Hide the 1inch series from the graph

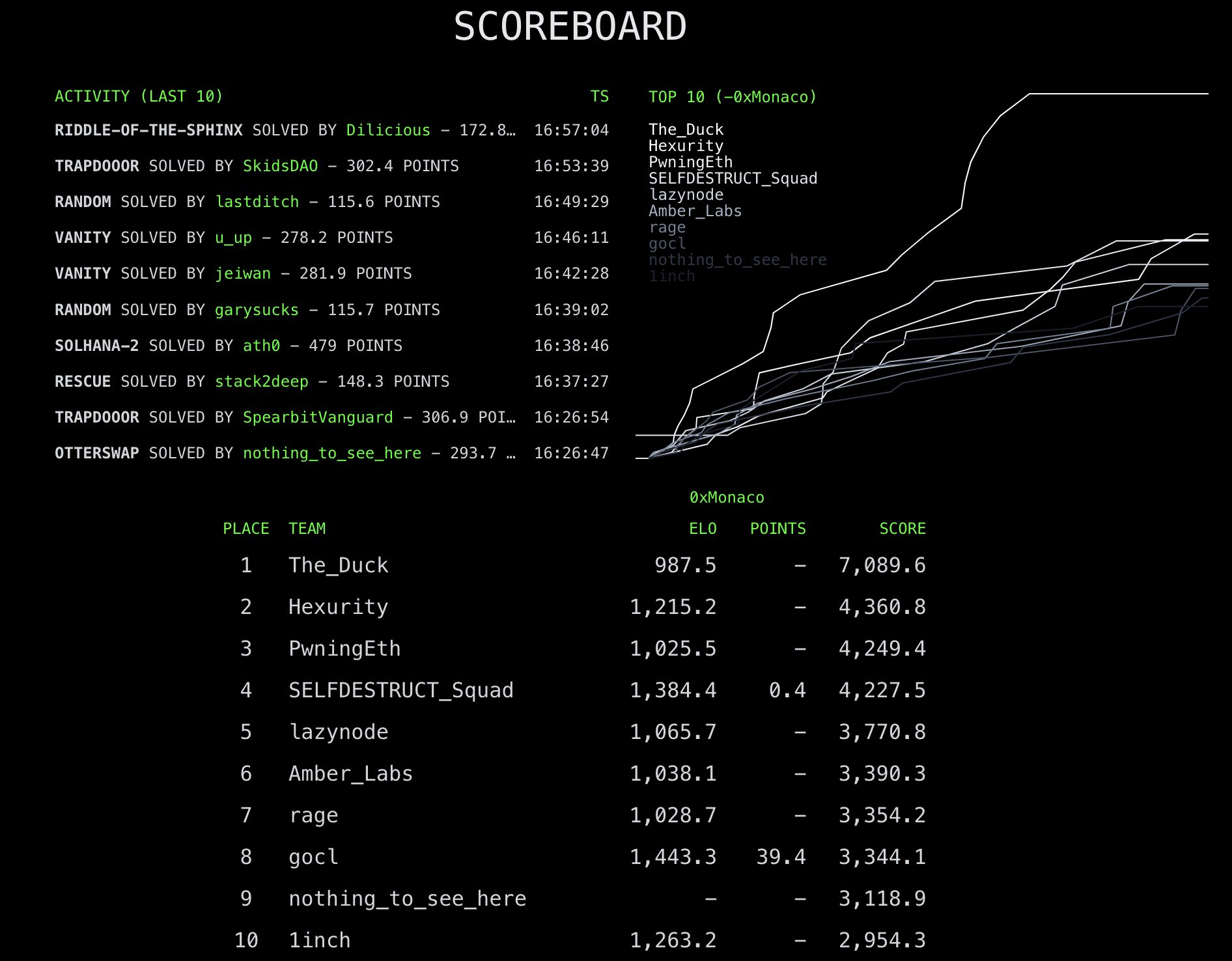pos(671,276)
